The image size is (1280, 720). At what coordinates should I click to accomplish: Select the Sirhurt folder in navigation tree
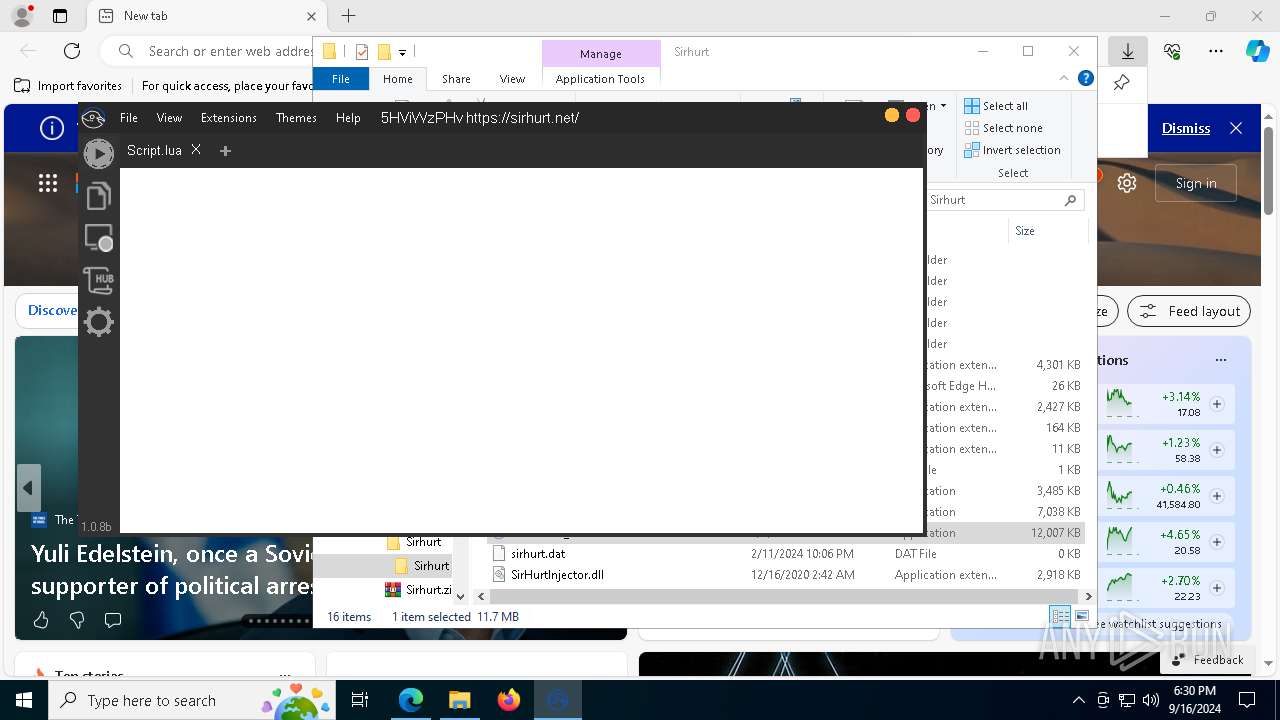(432, 566)
